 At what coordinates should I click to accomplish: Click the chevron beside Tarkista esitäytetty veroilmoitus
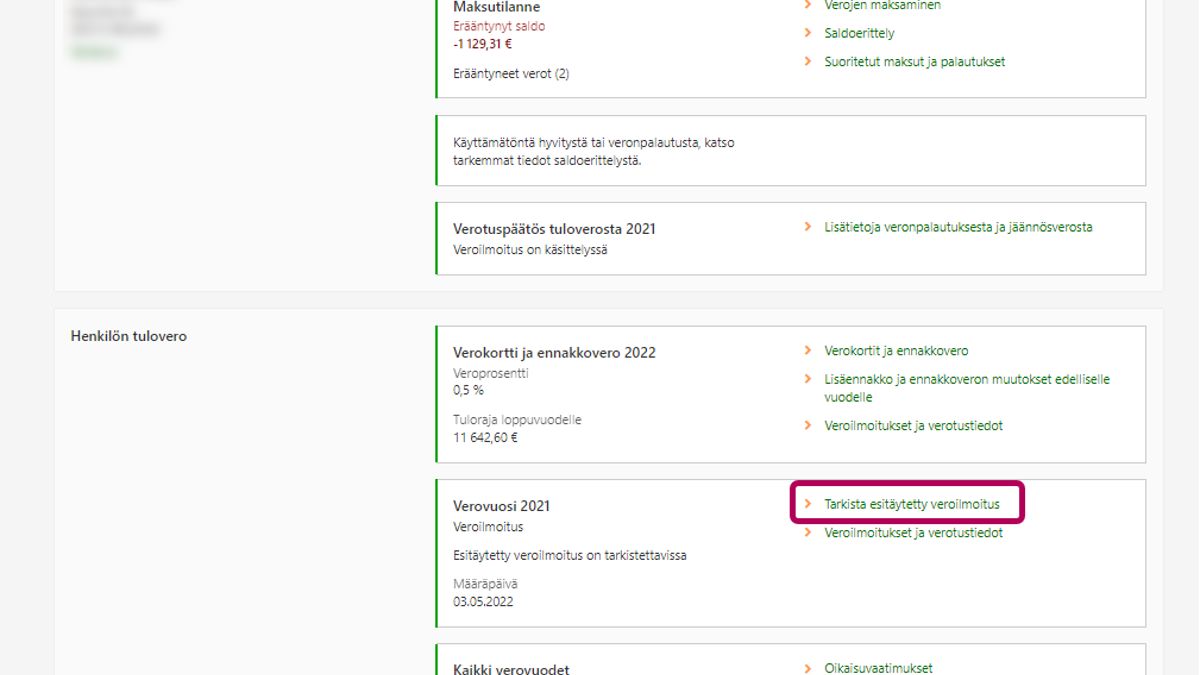(808, 504)
